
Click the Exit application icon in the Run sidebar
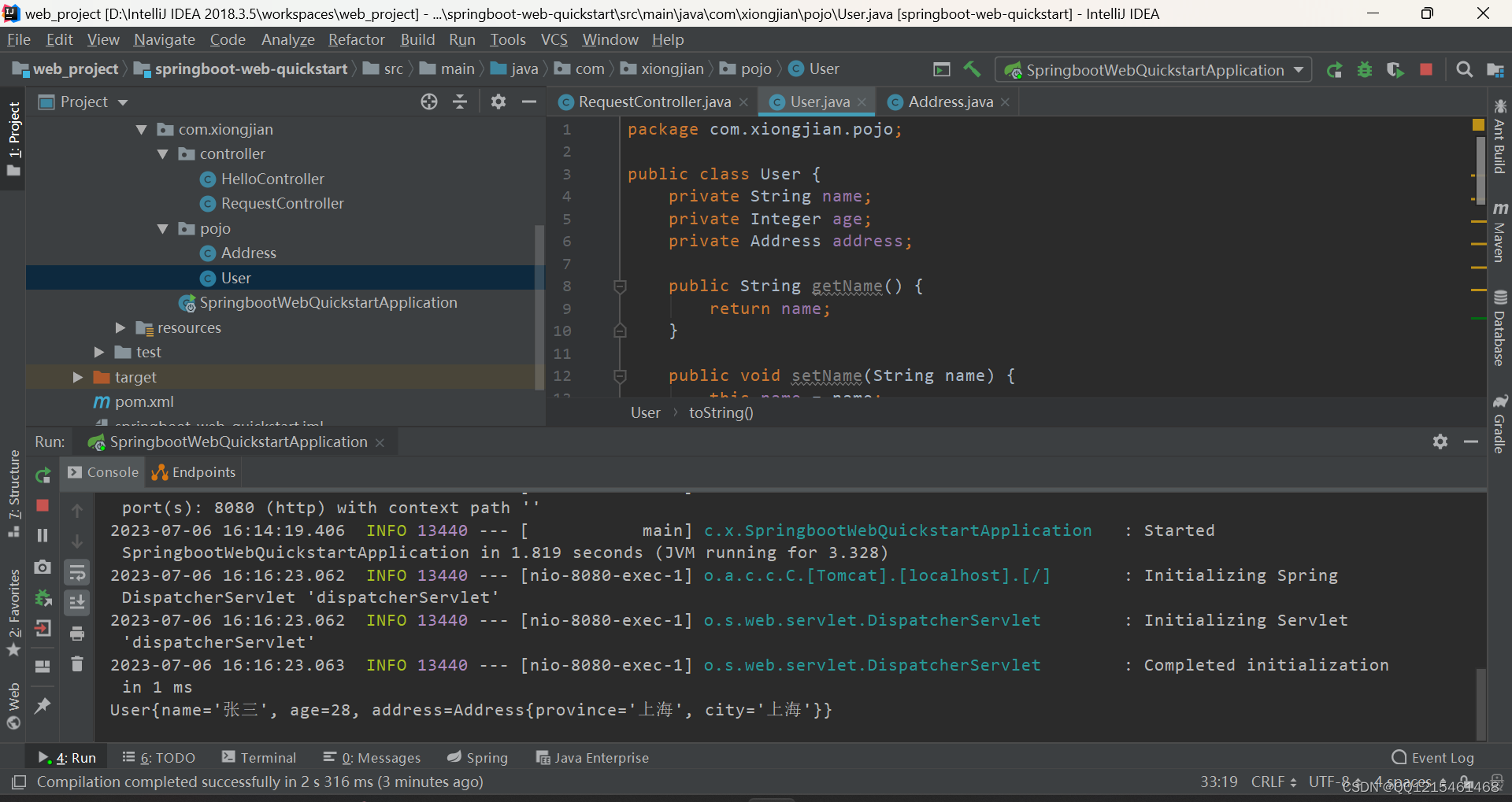(x=43, y=628)
